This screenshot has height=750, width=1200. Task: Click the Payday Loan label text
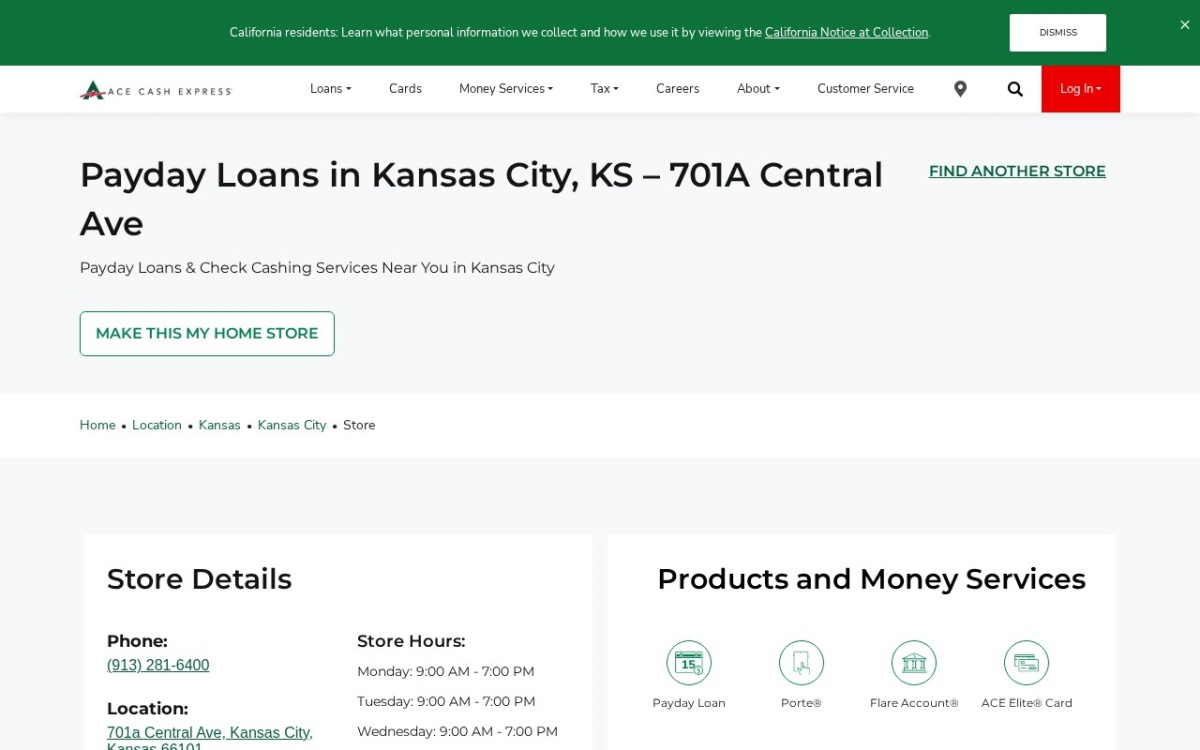tap(689, 703)
